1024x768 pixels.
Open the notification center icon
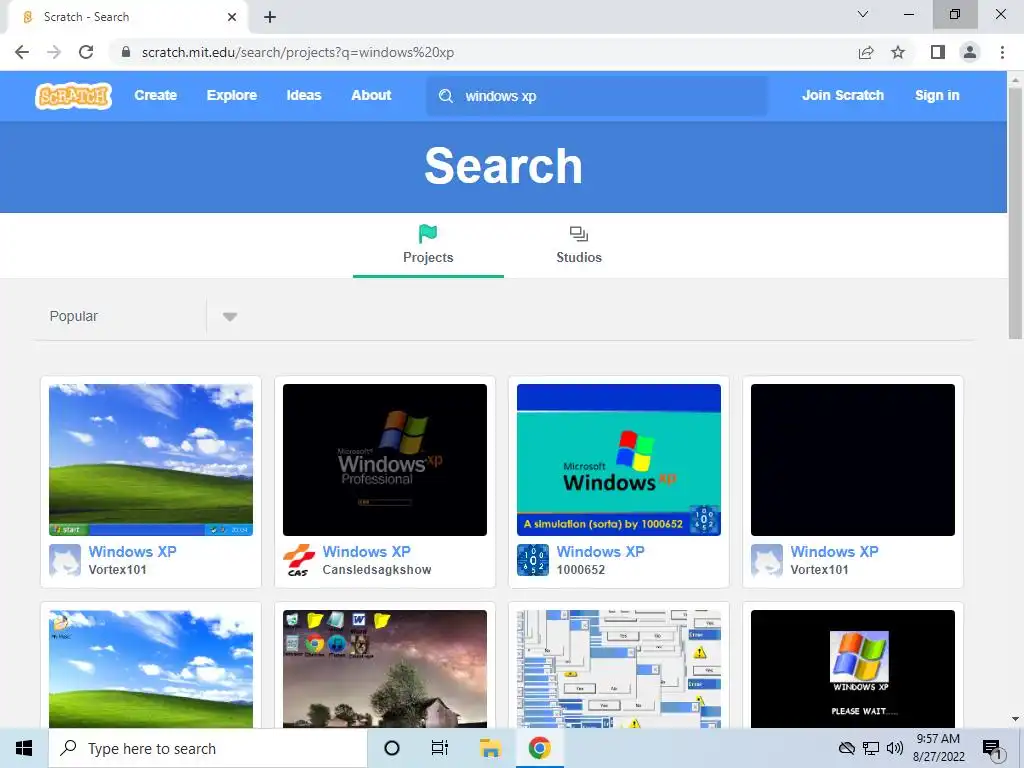993,749
